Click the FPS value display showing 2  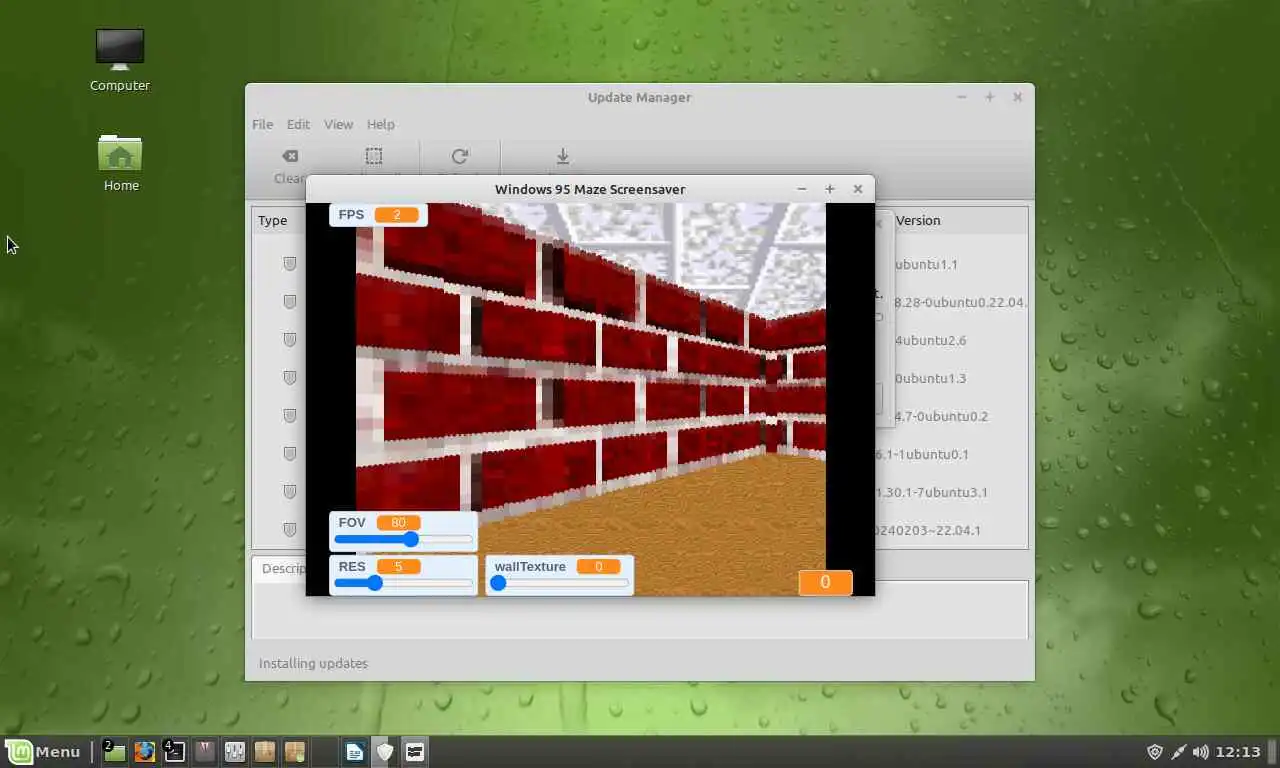[x=397, y=215]
